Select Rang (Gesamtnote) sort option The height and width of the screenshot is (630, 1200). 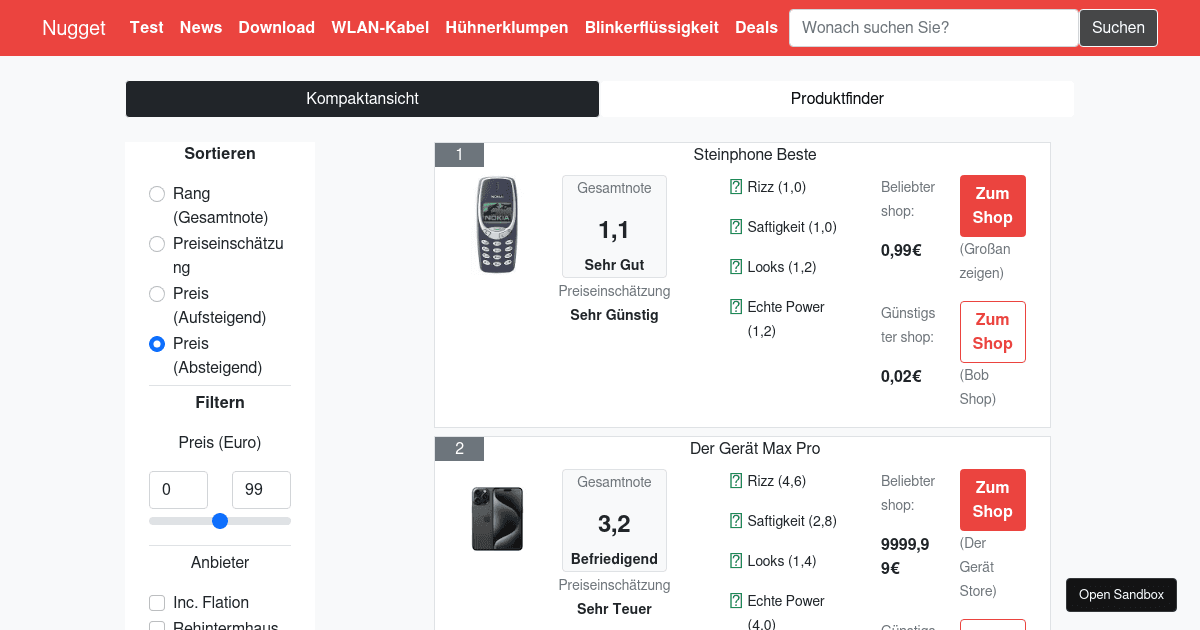point(157,194)
